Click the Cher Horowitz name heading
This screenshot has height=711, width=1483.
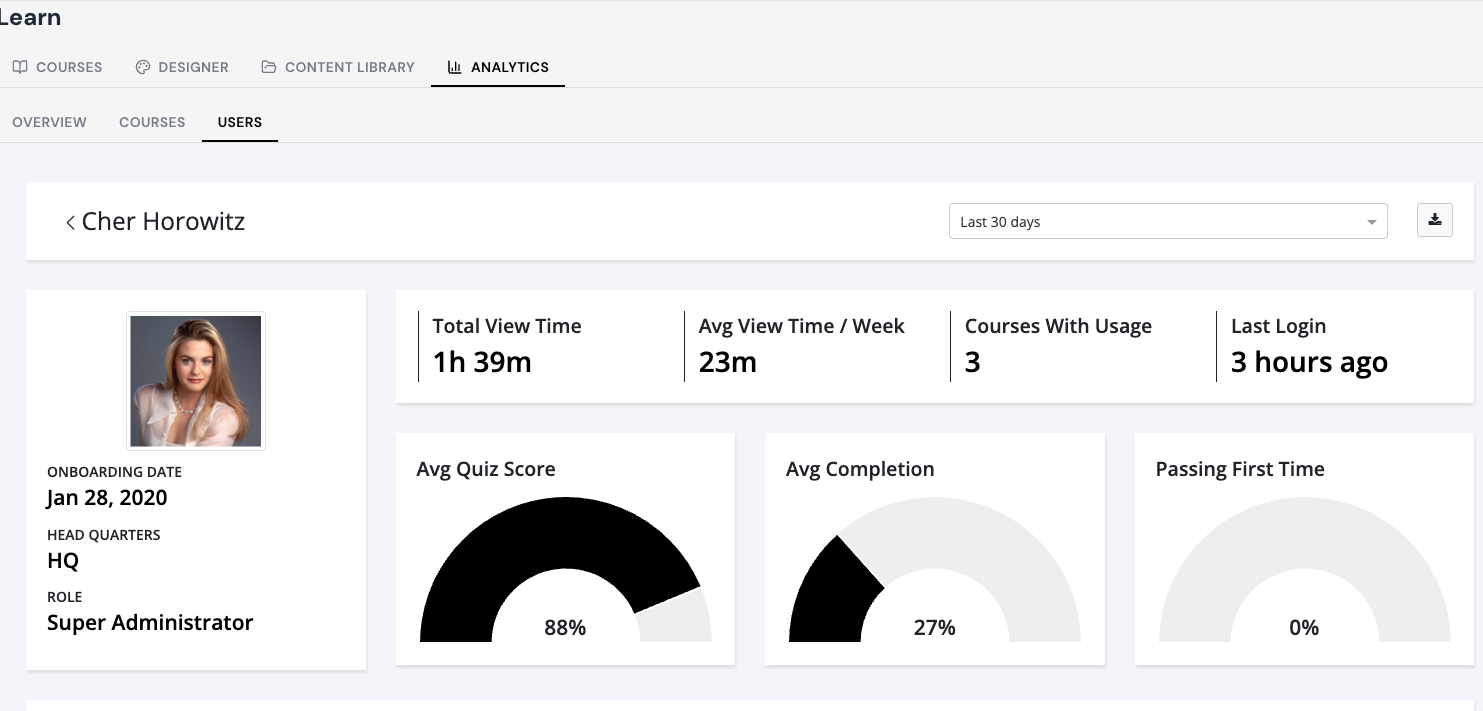(163, 222)
